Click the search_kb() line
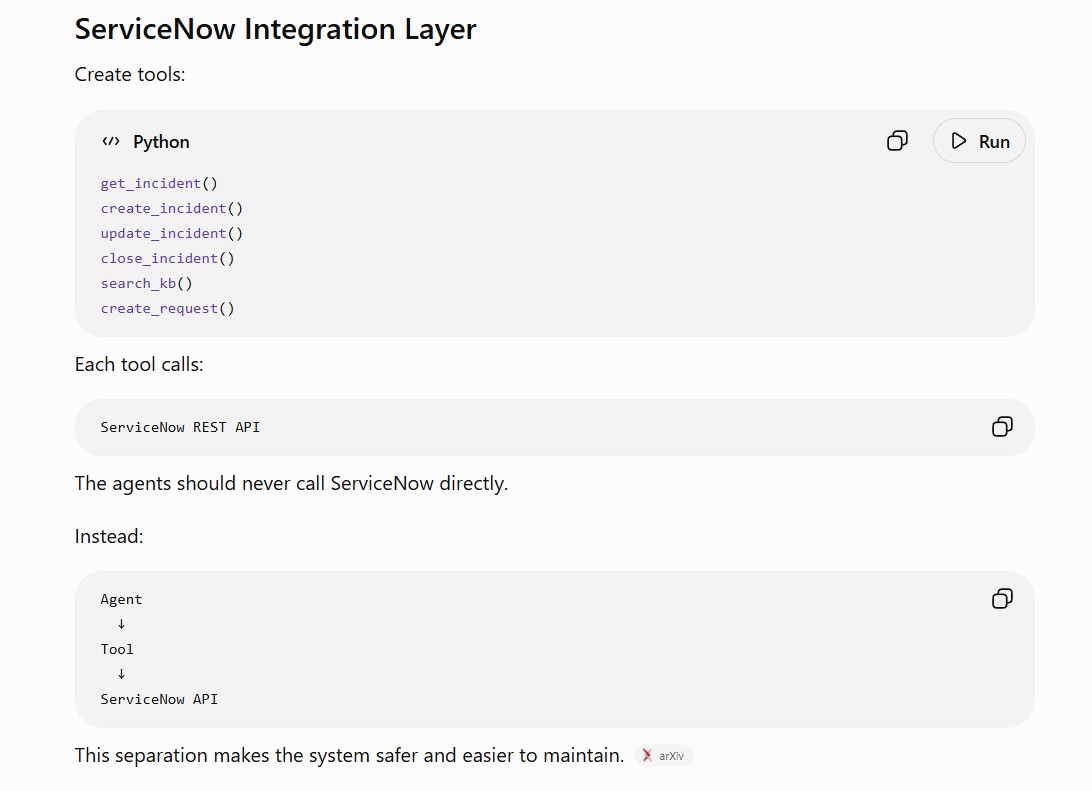This screenshot has height=791, width=1092. [x=146, y=283]
